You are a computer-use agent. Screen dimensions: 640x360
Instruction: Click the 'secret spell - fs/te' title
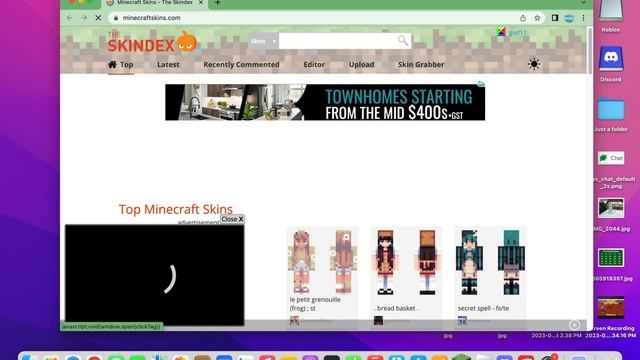pyautogui.click(x=483, y=308)
